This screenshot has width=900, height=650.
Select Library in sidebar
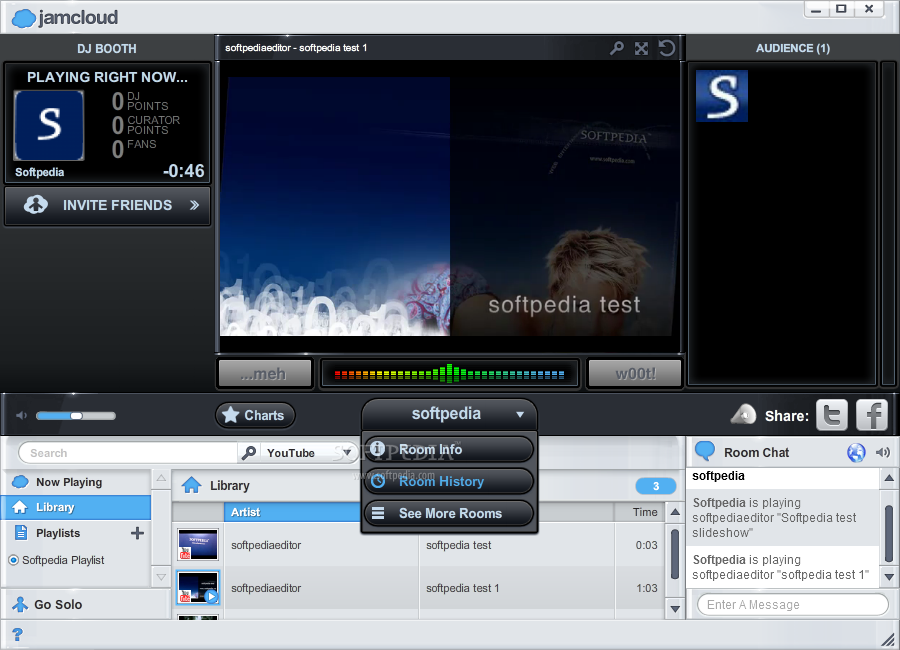pyautogui.click(x=76, y=508)
